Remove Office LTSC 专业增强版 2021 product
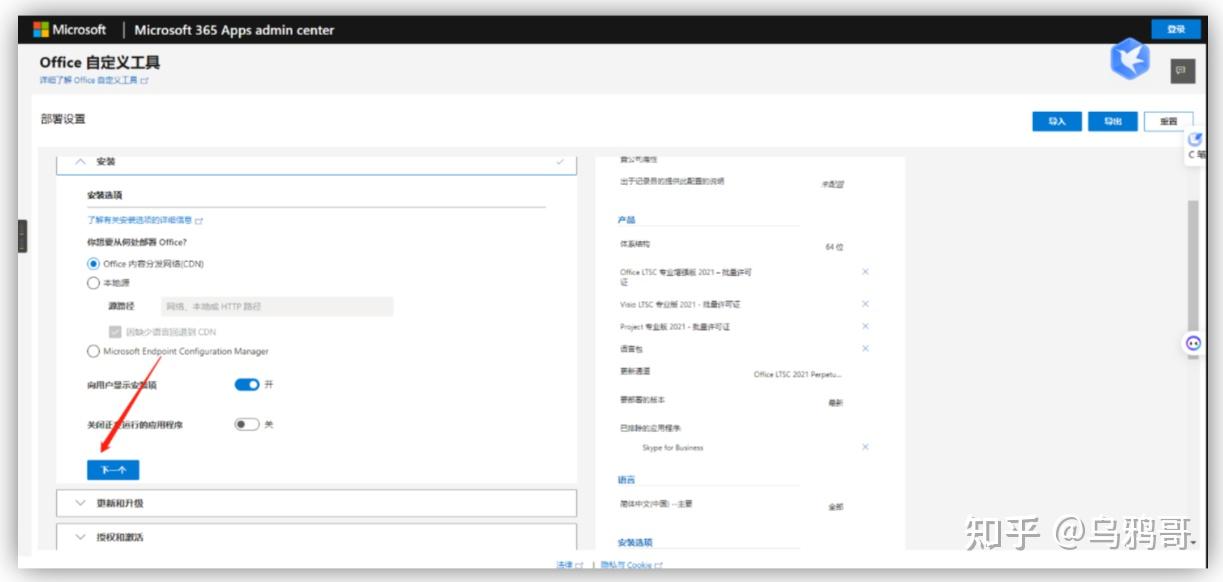The width and height of the screenshot is (1223, 582). pos(865,272)
